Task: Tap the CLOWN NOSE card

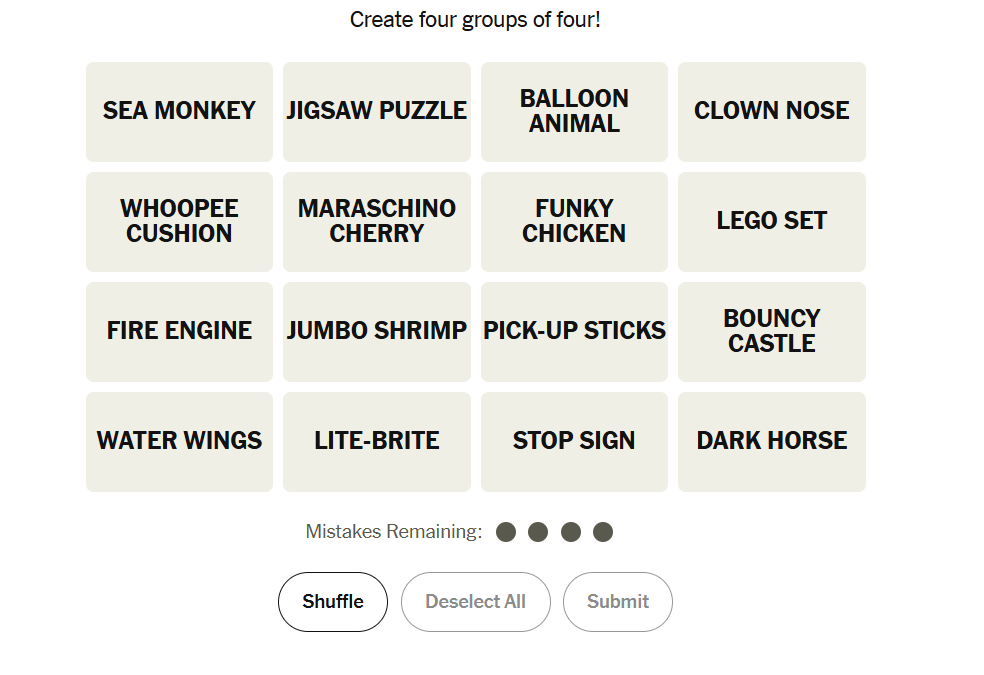Action: (771, 111)
